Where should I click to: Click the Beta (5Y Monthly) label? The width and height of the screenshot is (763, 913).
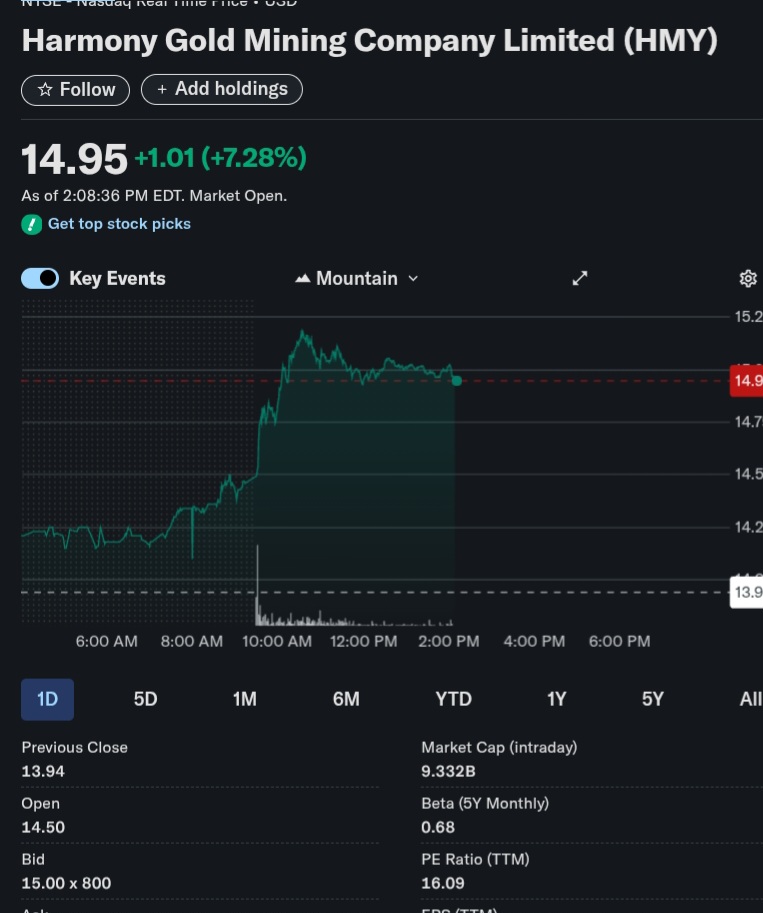tap(485, 804)
